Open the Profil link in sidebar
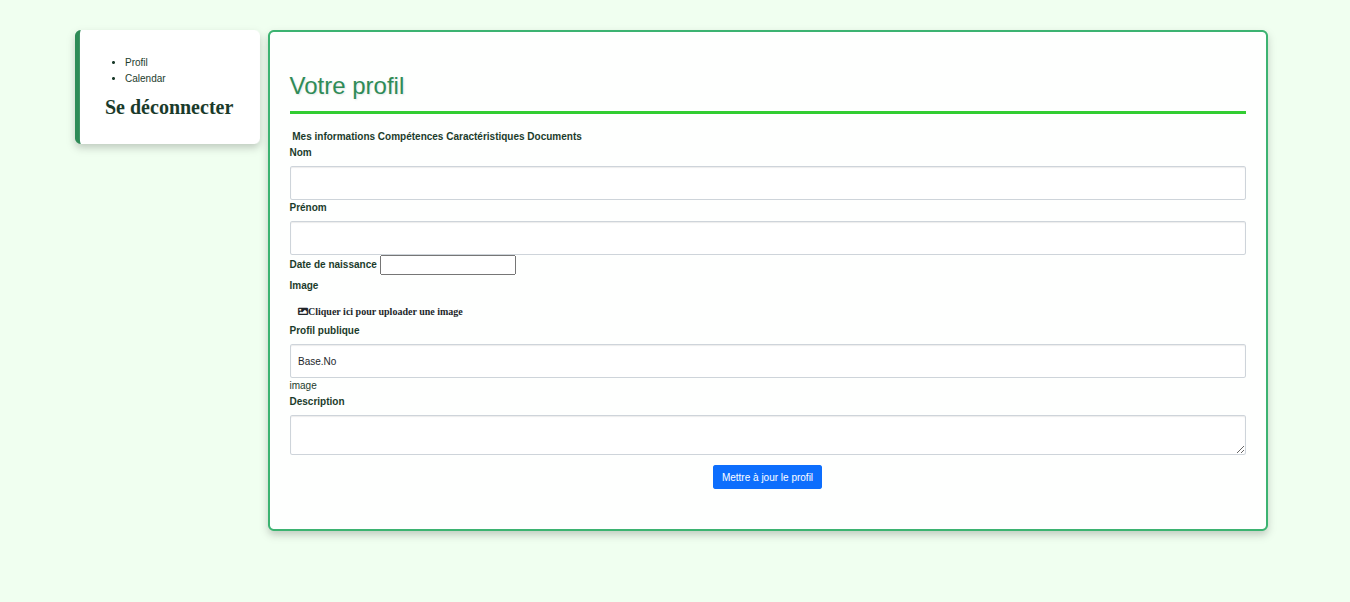This screenshot has height=602, width=1350. [x=136, y=62]
